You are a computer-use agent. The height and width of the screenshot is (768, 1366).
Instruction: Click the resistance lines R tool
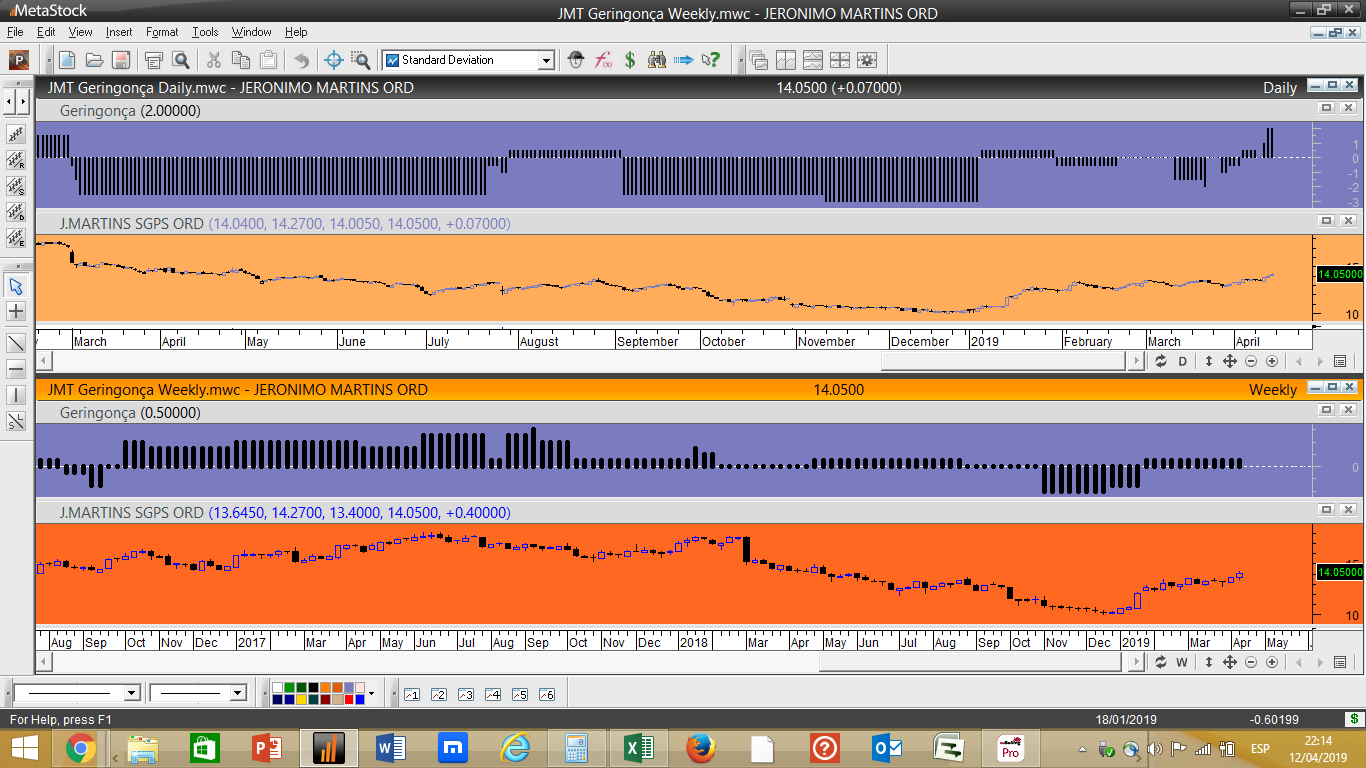[16, 160]
